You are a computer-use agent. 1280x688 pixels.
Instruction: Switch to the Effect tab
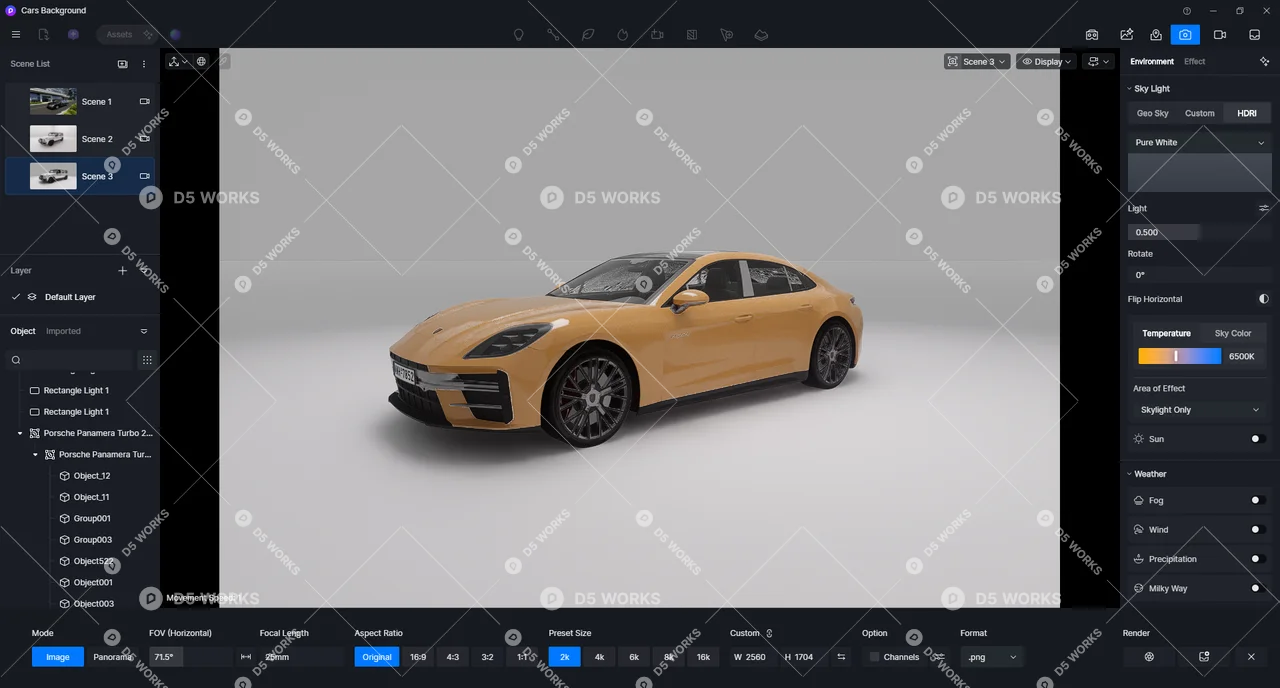(1194, 62)
